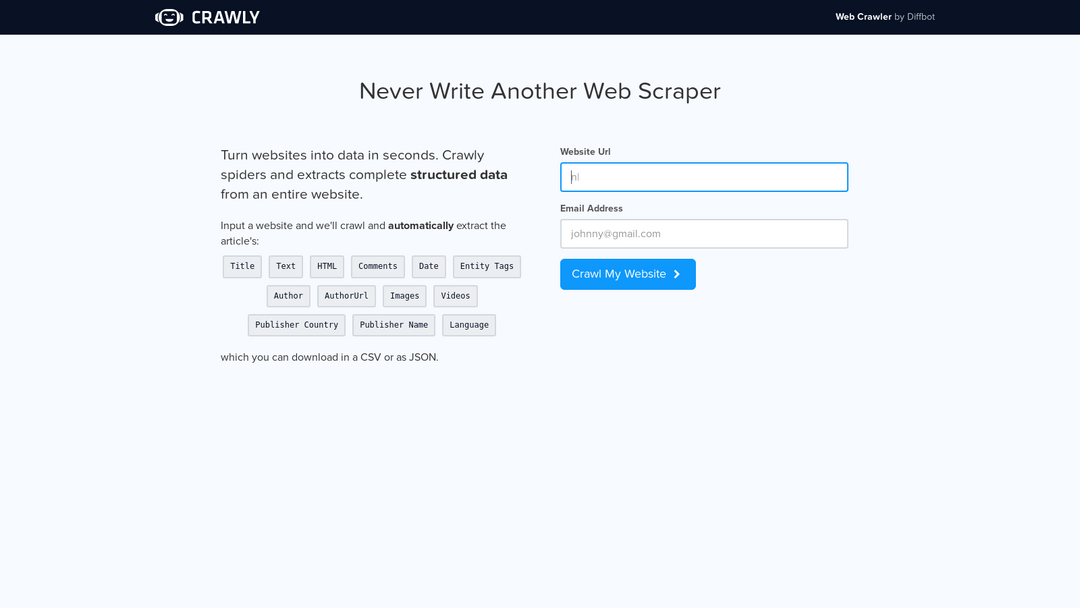
Task: Select the Text tag
Action: tap(286, 266)
